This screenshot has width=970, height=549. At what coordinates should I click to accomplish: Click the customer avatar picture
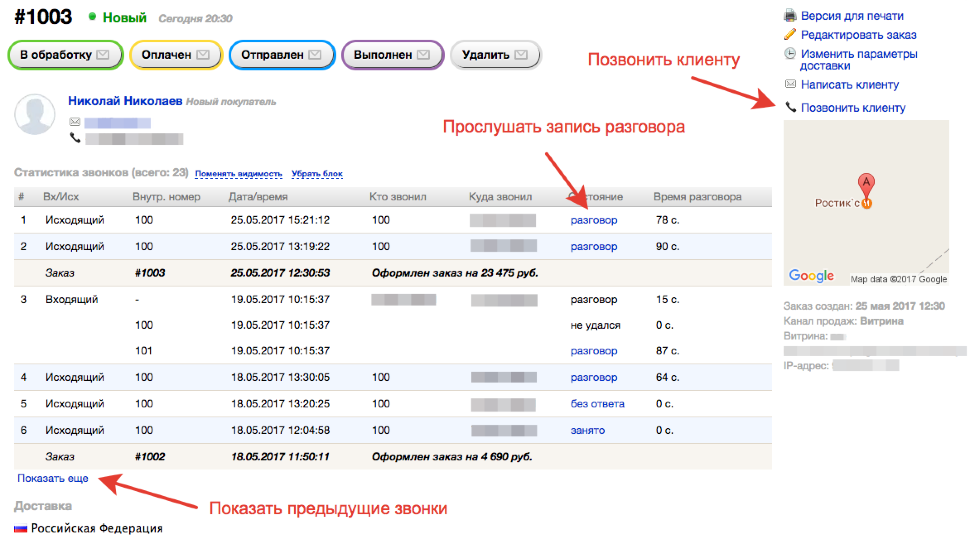click(x=34, y=116)
